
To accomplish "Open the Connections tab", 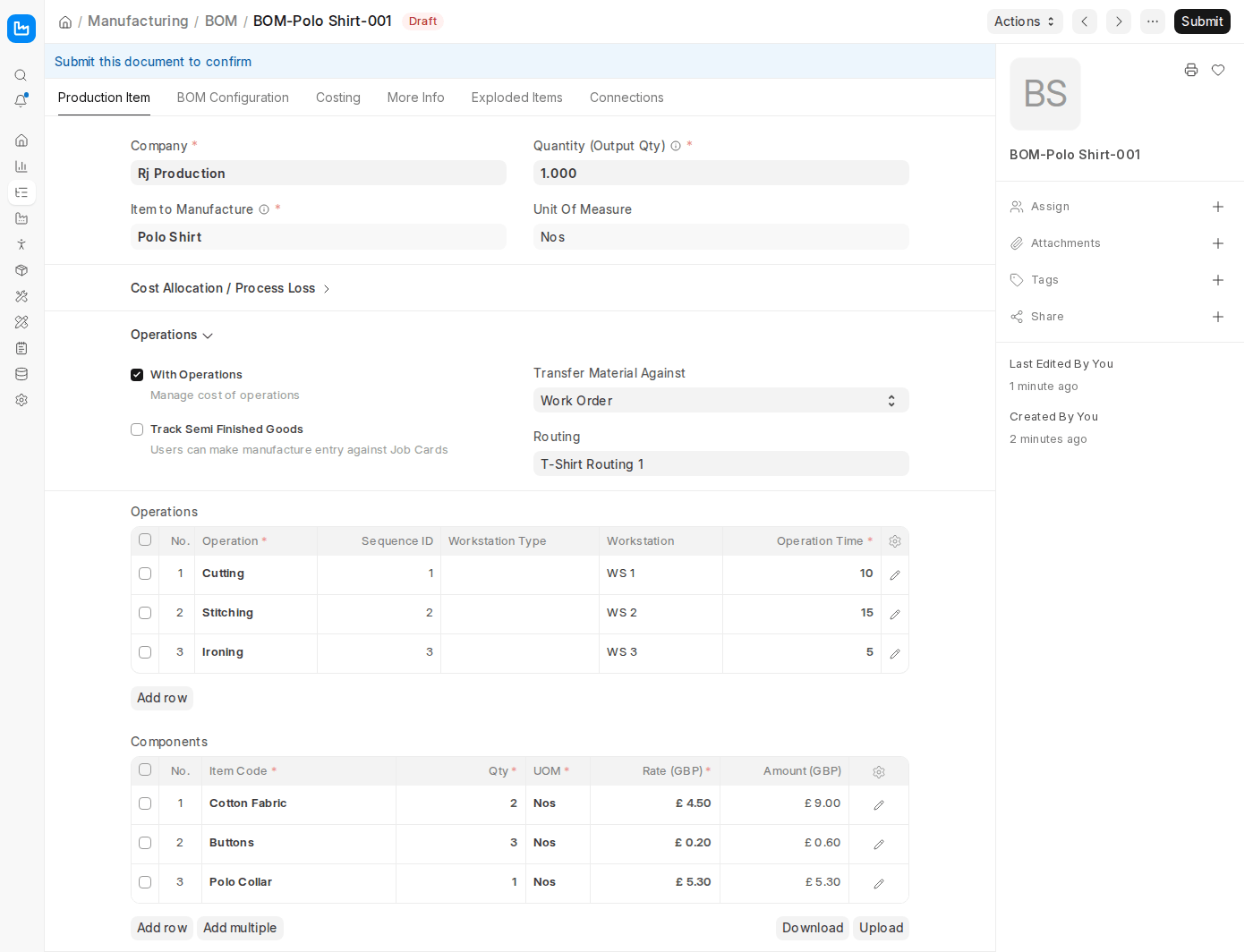I will pos(626,98).
